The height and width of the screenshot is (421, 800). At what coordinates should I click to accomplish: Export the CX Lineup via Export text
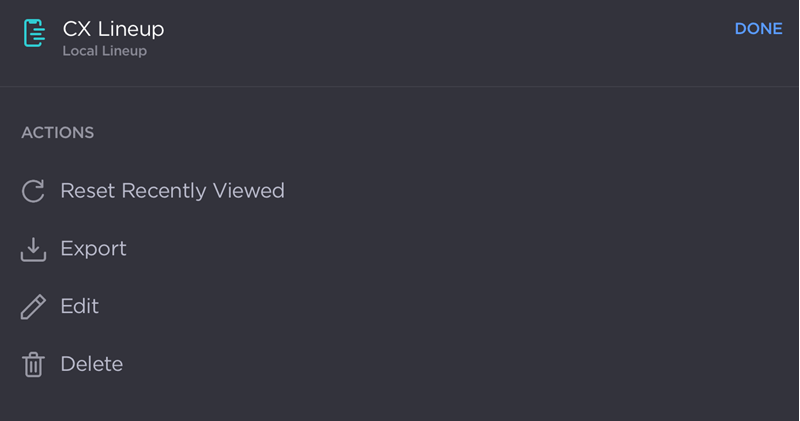coord(93,249)
